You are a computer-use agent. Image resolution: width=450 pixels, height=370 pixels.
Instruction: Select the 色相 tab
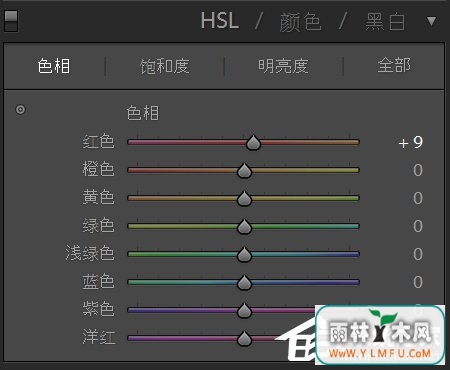click(54, 66)
